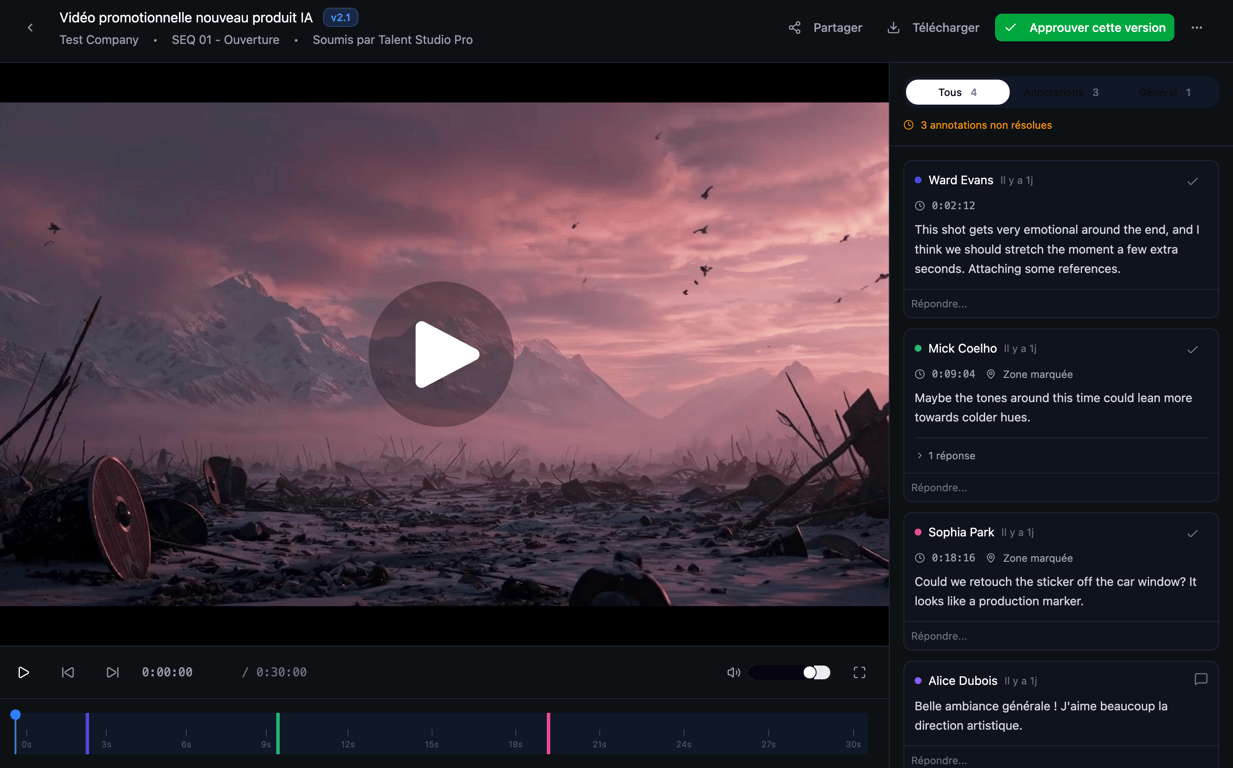This screenshot has height=768, width=1233.
Task: Click the blue playhead on the timeline
Action: [15, 715]
